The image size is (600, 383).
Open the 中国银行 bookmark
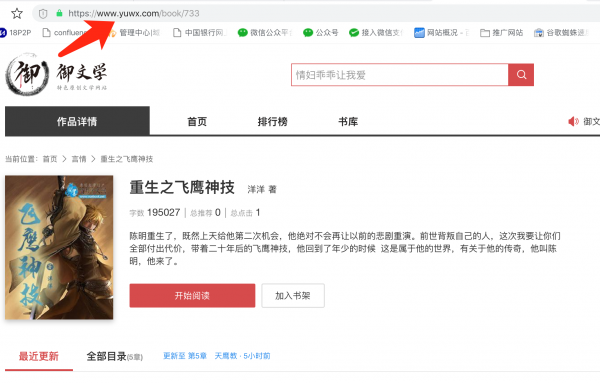200,33
